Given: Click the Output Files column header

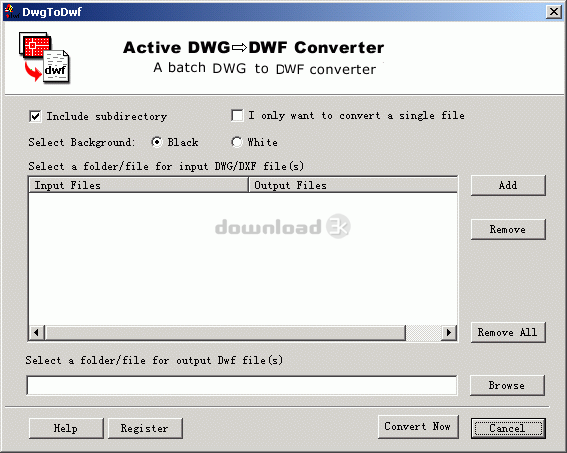Looking at the screenshot, I should tap(353, 185).
